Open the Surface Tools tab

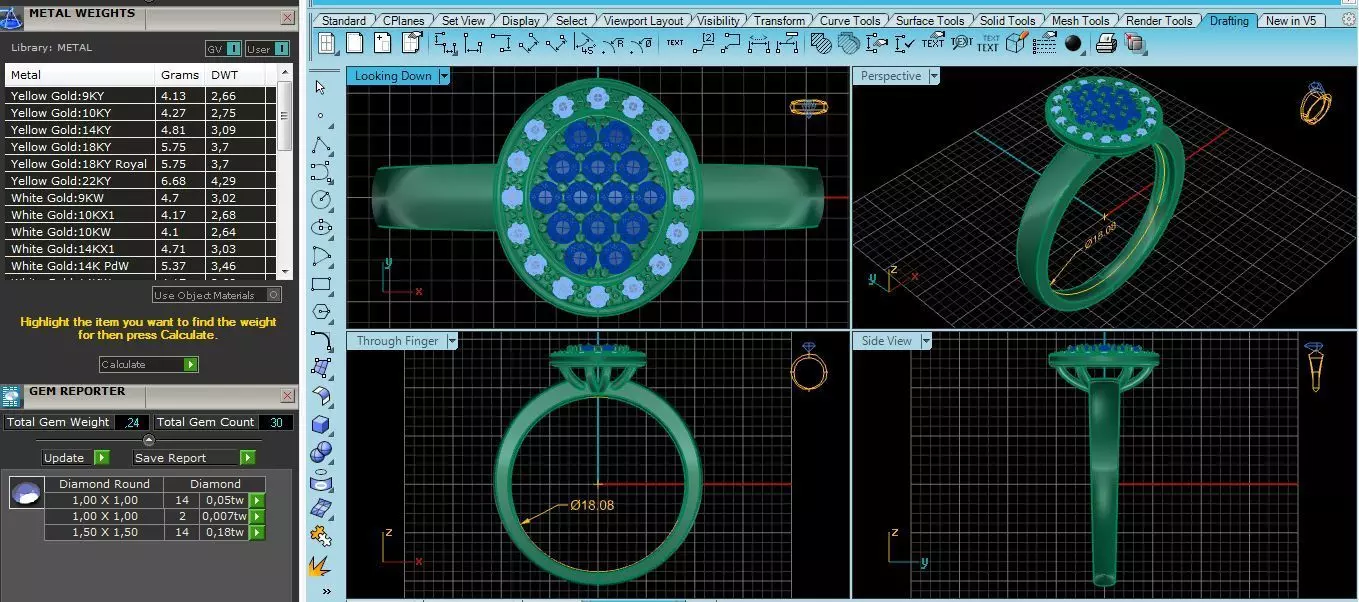930,20
